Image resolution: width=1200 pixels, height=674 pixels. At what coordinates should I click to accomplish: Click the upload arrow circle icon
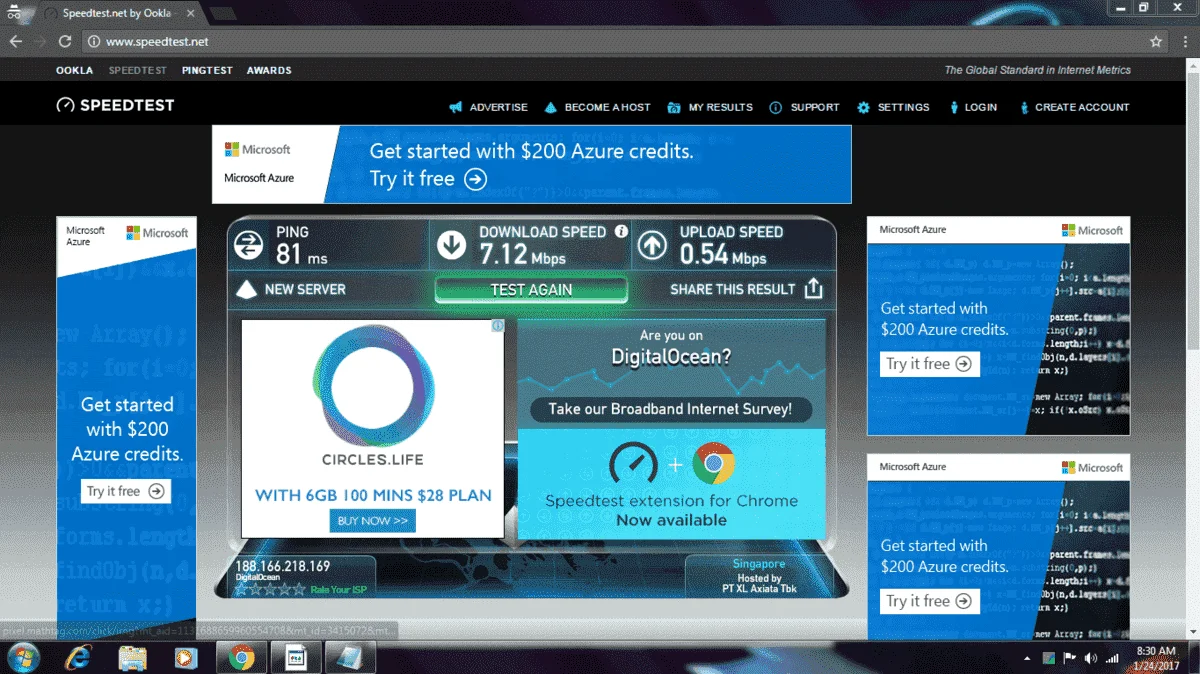pos(652,245)
